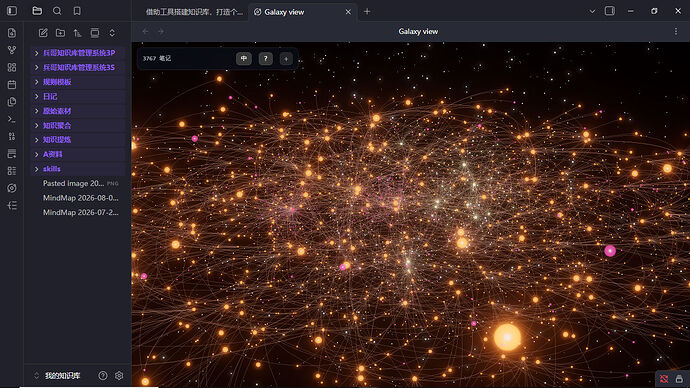The image size is (690, 388).
Task: Open the MindMap 2026-08-0... file
Action: [x=77, y=198]
